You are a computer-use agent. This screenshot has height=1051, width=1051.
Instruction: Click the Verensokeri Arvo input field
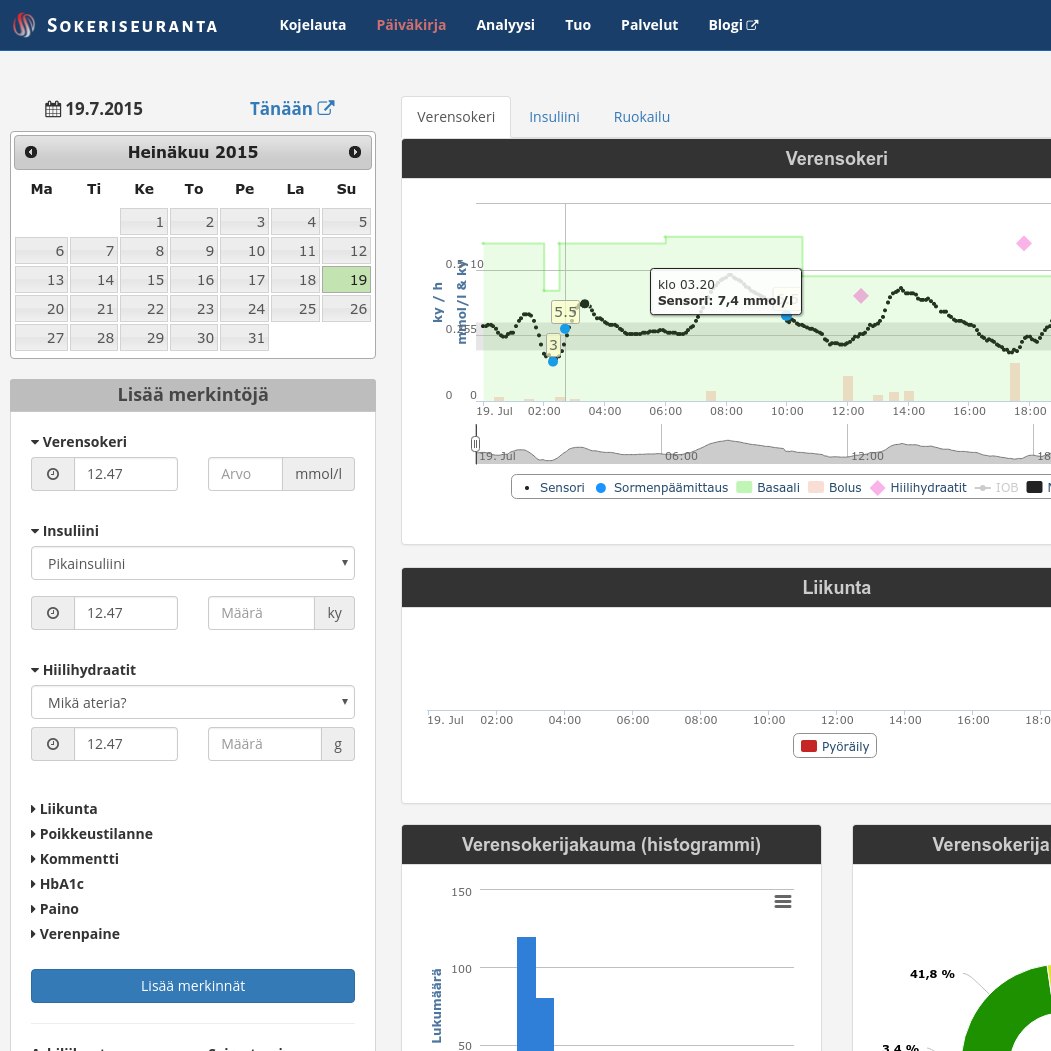point(246,474)
